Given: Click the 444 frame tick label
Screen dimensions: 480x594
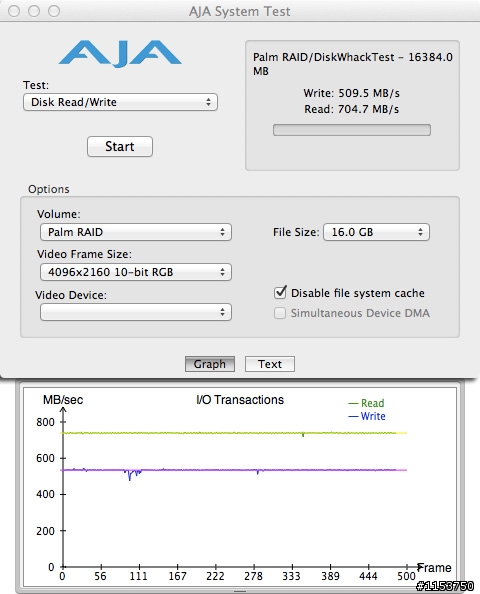Looking at the screenshot, I should click(x=368, y=577).
